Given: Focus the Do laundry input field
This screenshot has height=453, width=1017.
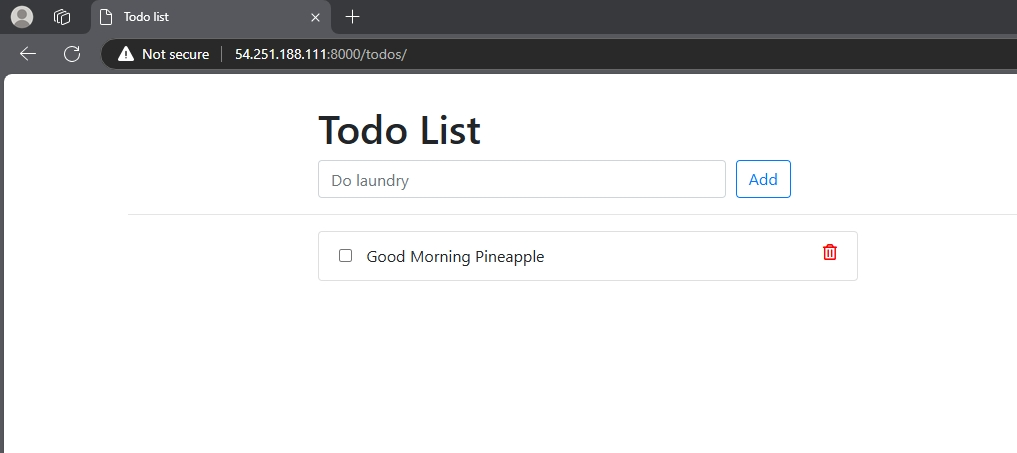Looking at the screenshot, I should click(x=521, y=180).
